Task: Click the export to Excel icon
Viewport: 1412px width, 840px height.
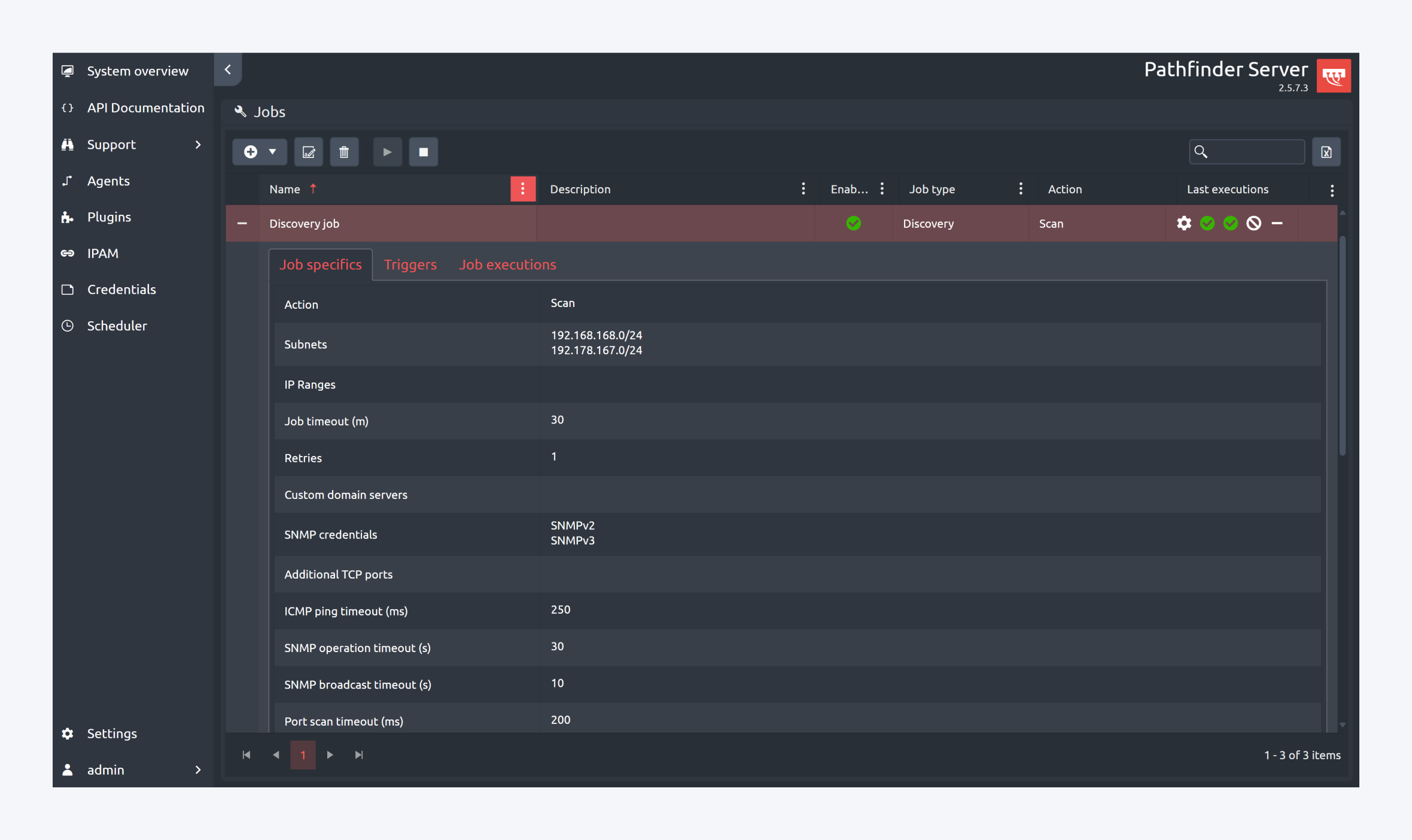Action: pyautogui.click(x=1326, y=152)
